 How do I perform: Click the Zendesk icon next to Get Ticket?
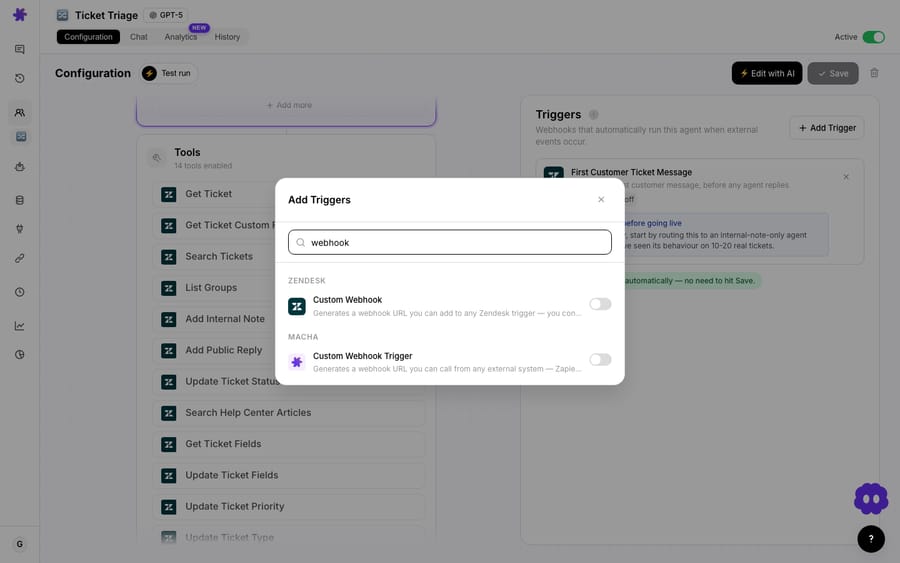[169, 195]
